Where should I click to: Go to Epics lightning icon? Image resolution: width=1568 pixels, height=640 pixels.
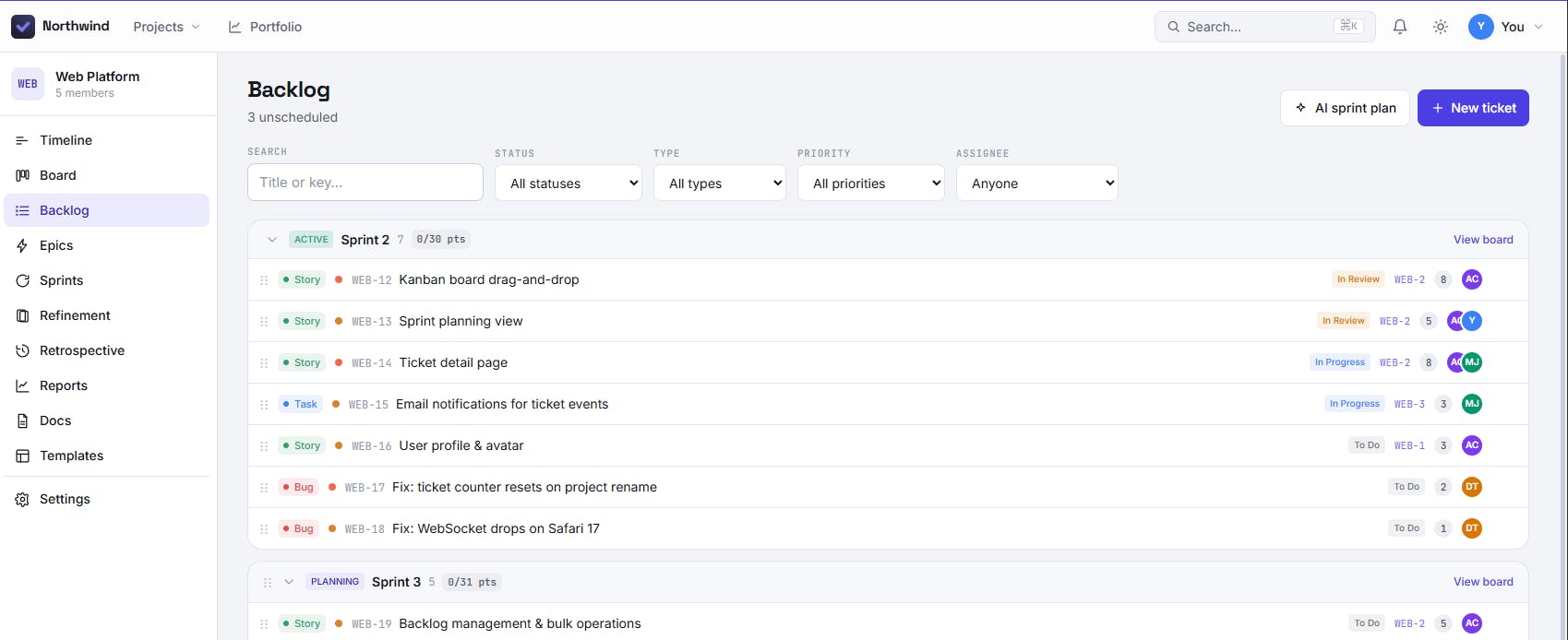pos(22,245)
